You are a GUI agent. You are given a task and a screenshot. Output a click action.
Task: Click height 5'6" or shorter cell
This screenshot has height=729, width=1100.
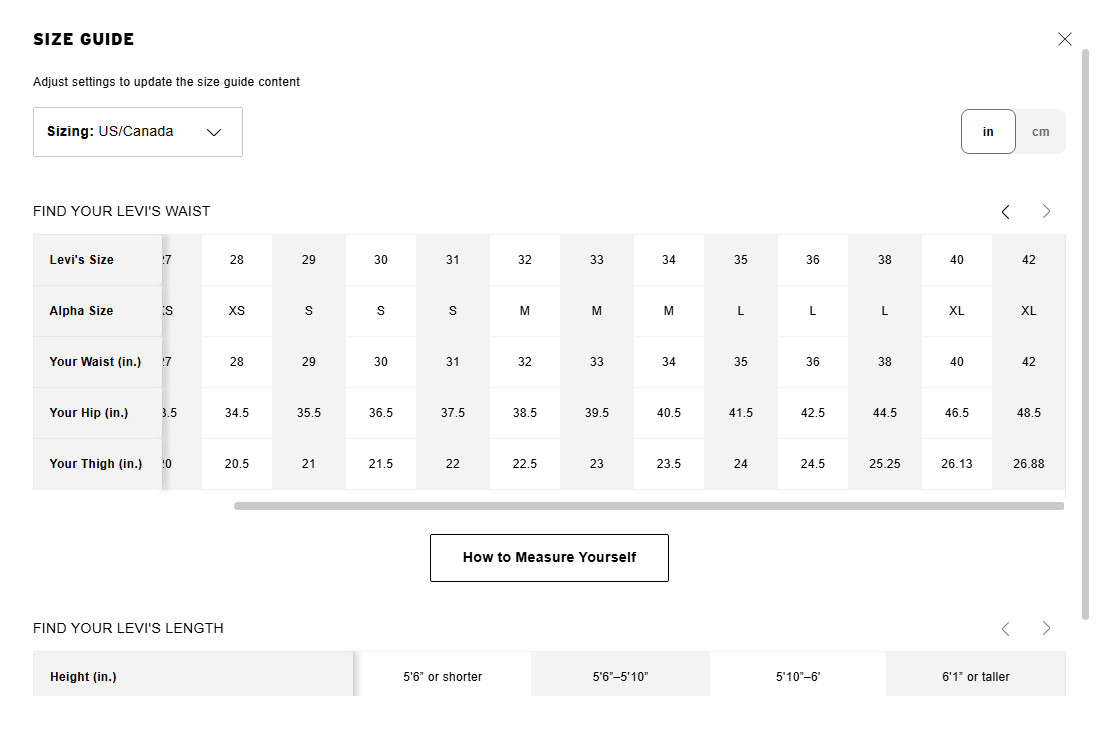click(x=443, y=676)
